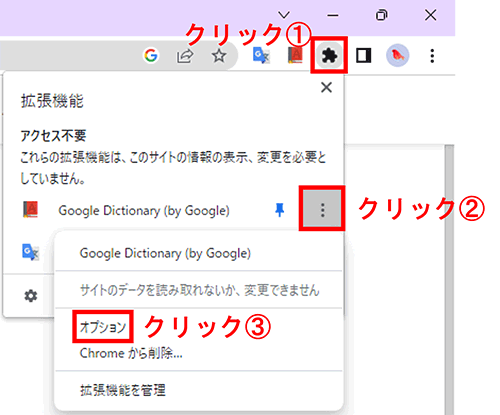Bookmark this page with the star icon
Screen dimensions: 500x415
(219, 56)
